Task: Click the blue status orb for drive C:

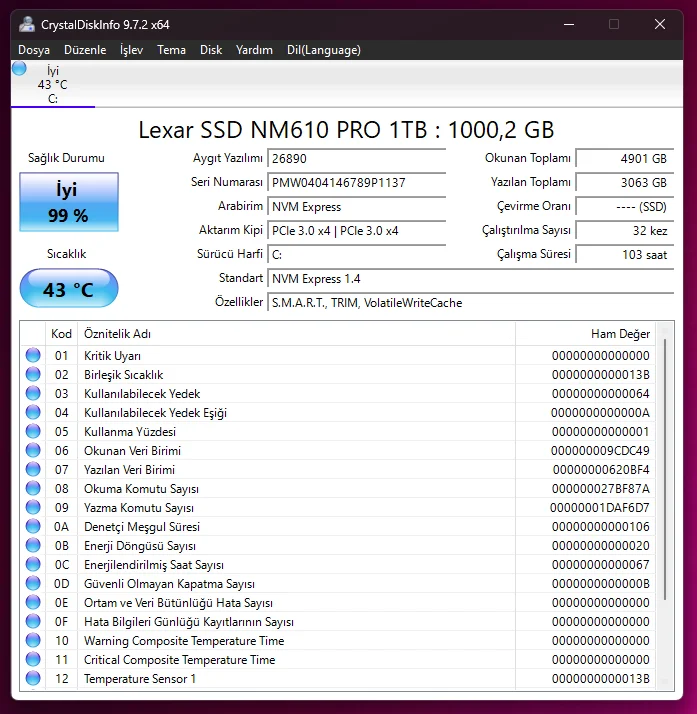Action: pyautogui.click(x=19, y=69)
